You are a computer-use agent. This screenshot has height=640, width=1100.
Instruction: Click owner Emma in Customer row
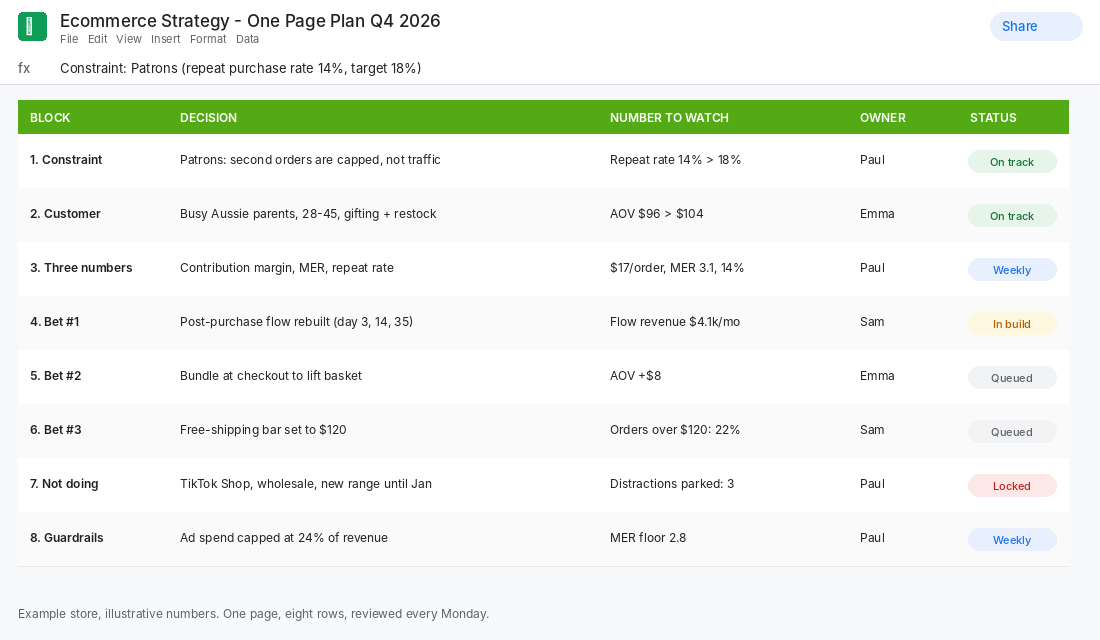(877, 214)
